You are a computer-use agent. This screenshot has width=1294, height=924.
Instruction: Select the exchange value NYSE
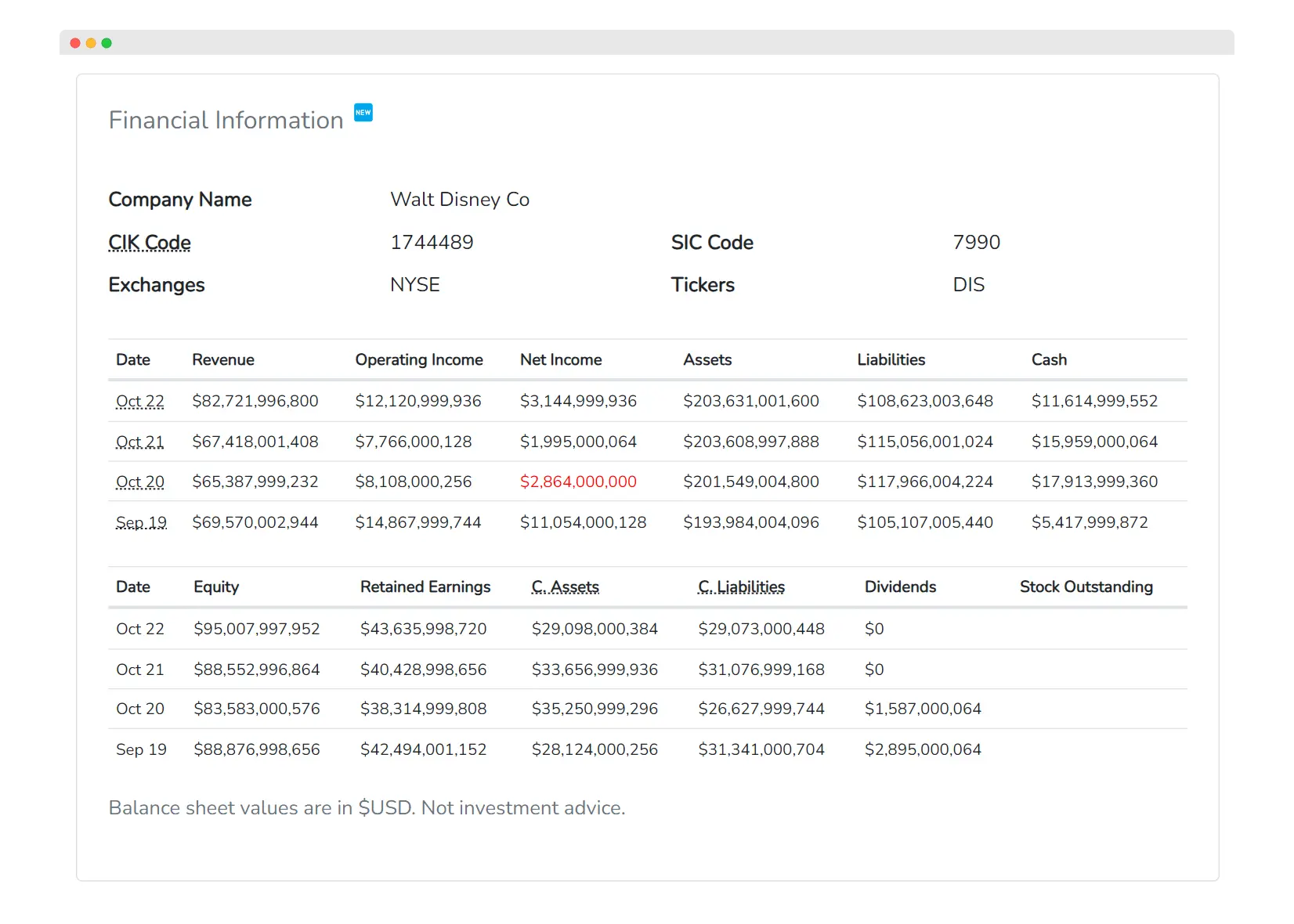coord(415,284)
